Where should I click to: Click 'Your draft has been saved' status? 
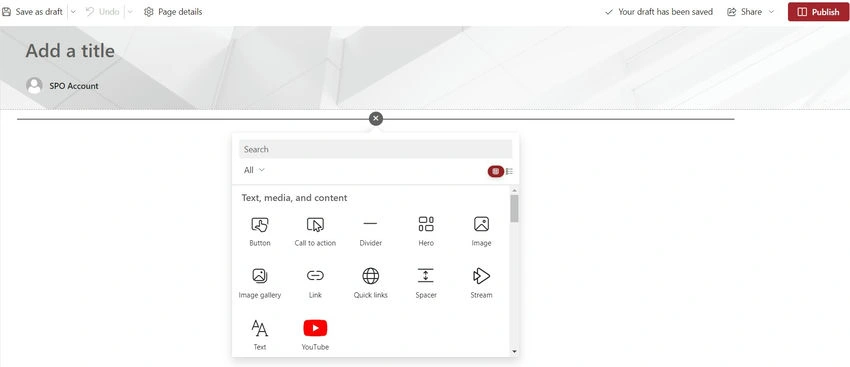pyautogui.click(x=659, y=11)
